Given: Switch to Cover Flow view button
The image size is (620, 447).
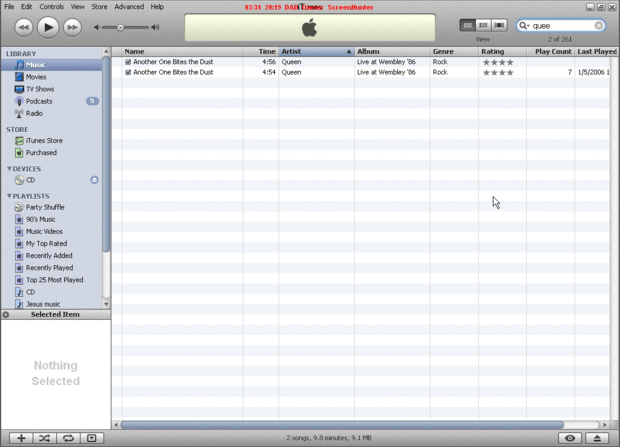Looking at the screenshot, I should tap(499, 25).
